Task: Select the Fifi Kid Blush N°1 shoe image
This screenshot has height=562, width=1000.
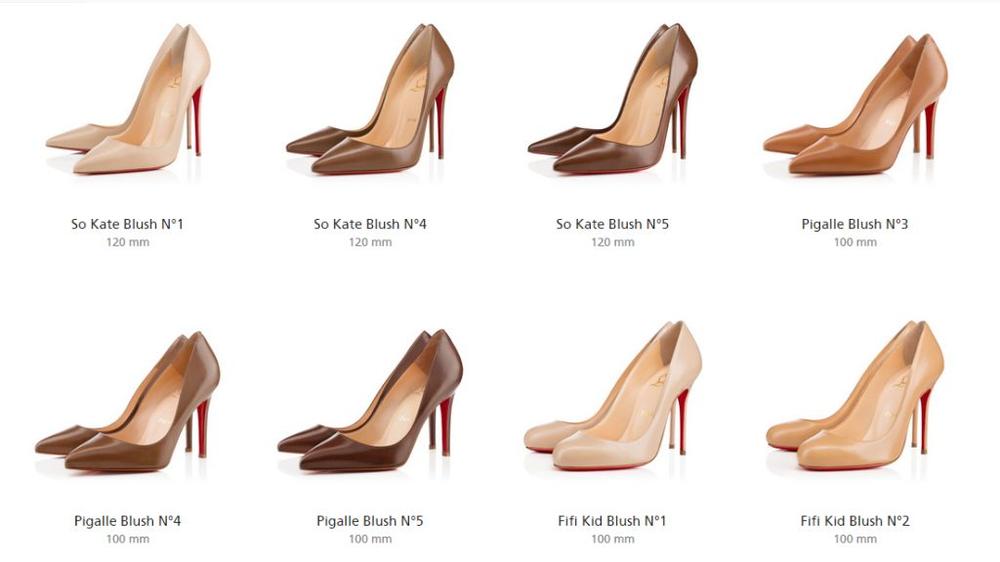Action: click(x=612, y=398)
